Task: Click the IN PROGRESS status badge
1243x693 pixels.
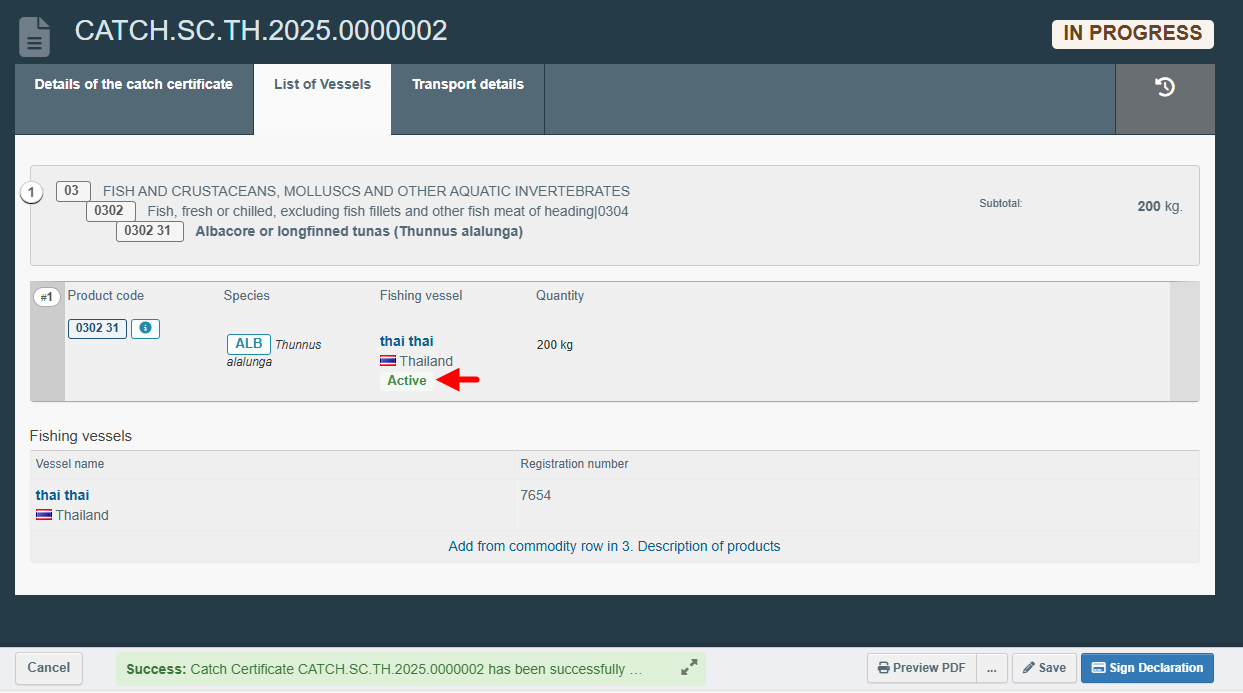Action: 1132,34
